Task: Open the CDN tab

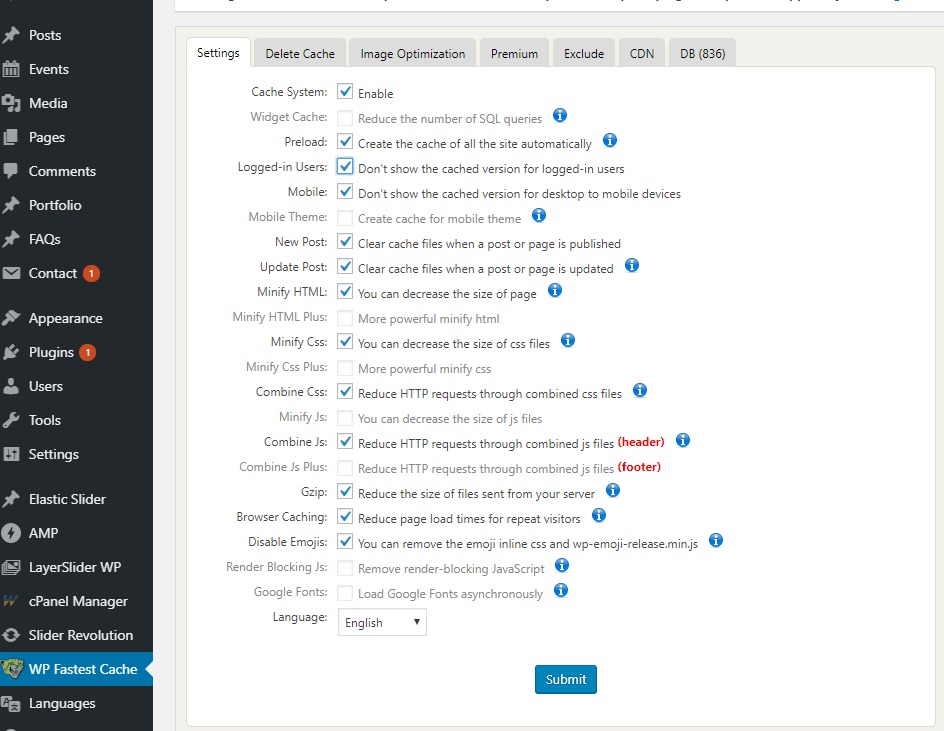Action: (x=642, y=53)
